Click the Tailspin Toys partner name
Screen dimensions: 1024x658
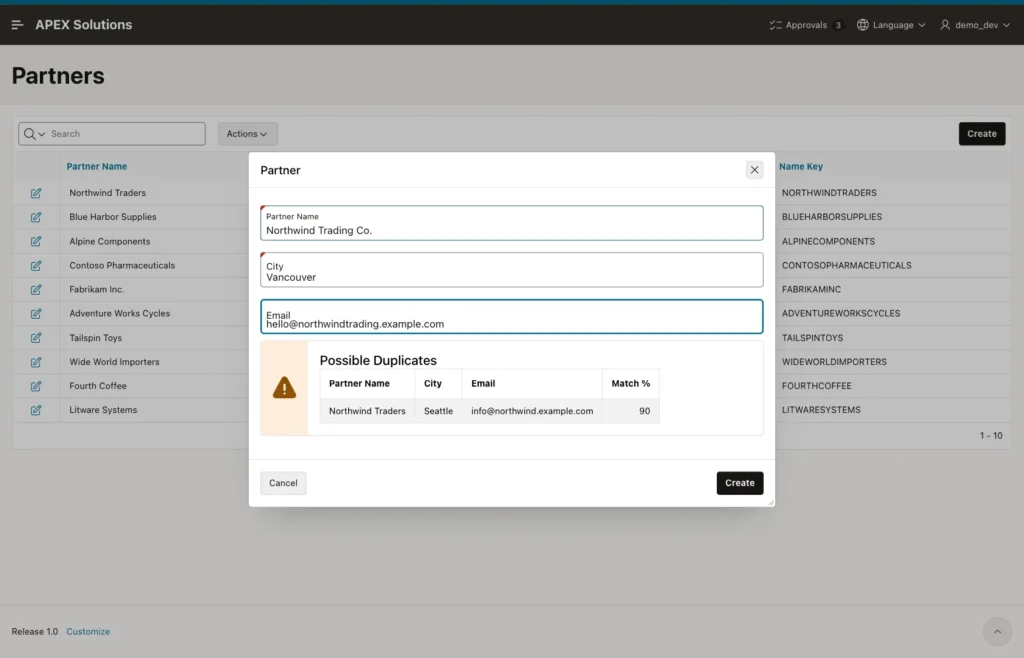tap(95, 338)
